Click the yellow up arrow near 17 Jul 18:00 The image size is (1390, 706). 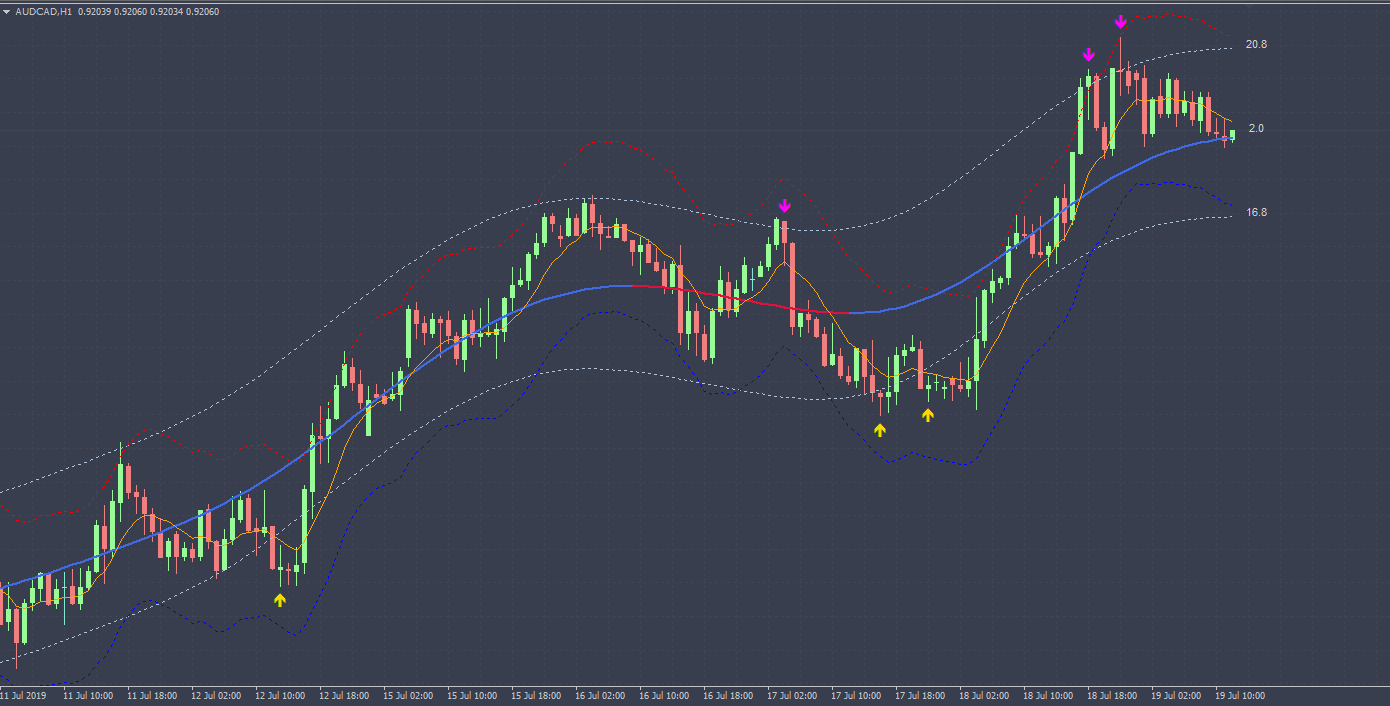tap(928, 414)
